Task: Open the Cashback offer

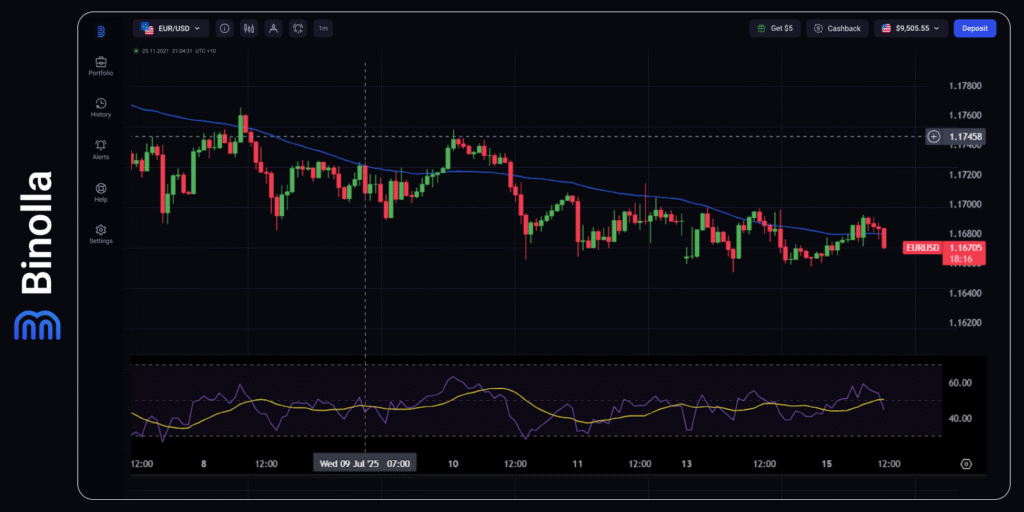Action: (x=838, y=29)
